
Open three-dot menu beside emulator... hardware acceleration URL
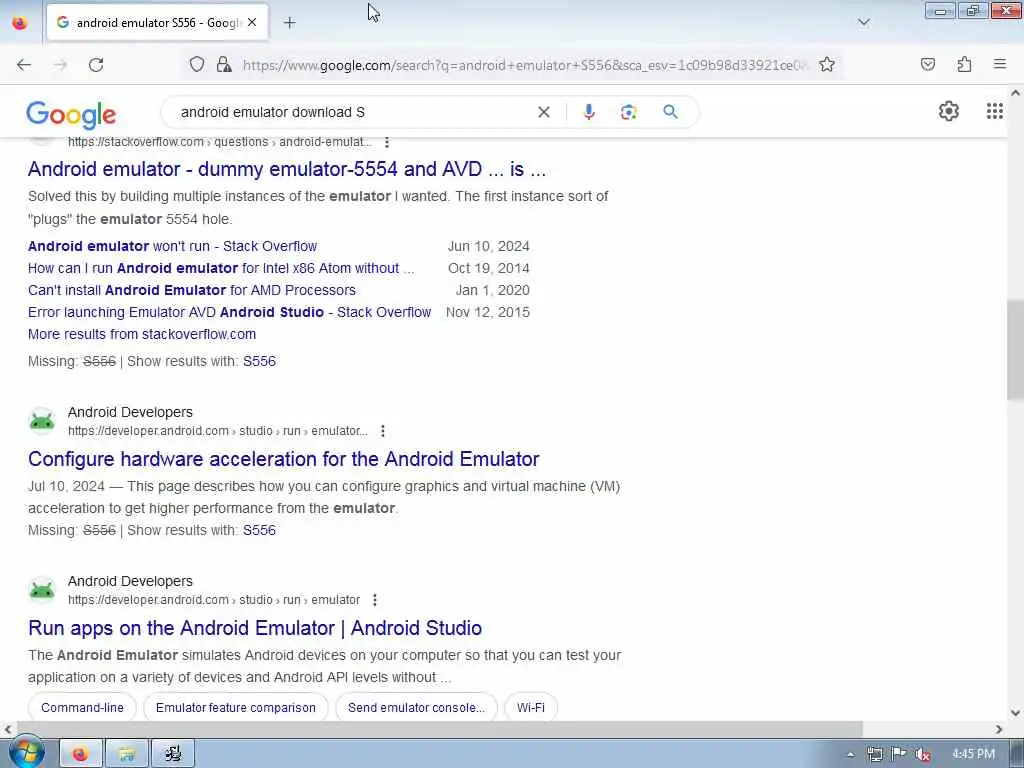coord(383,431)
